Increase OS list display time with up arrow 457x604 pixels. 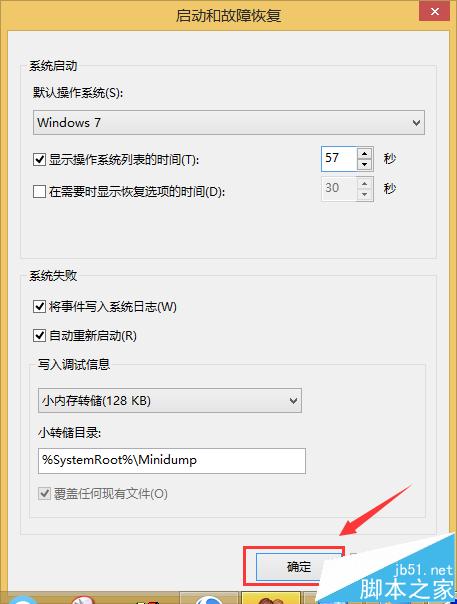coord(364,153)
